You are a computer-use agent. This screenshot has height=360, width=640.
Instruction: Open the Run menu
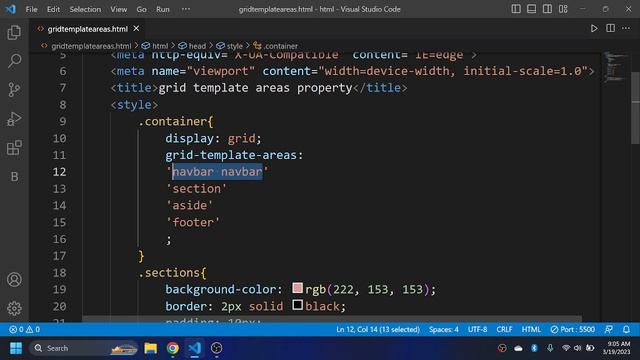pos(162,9)
